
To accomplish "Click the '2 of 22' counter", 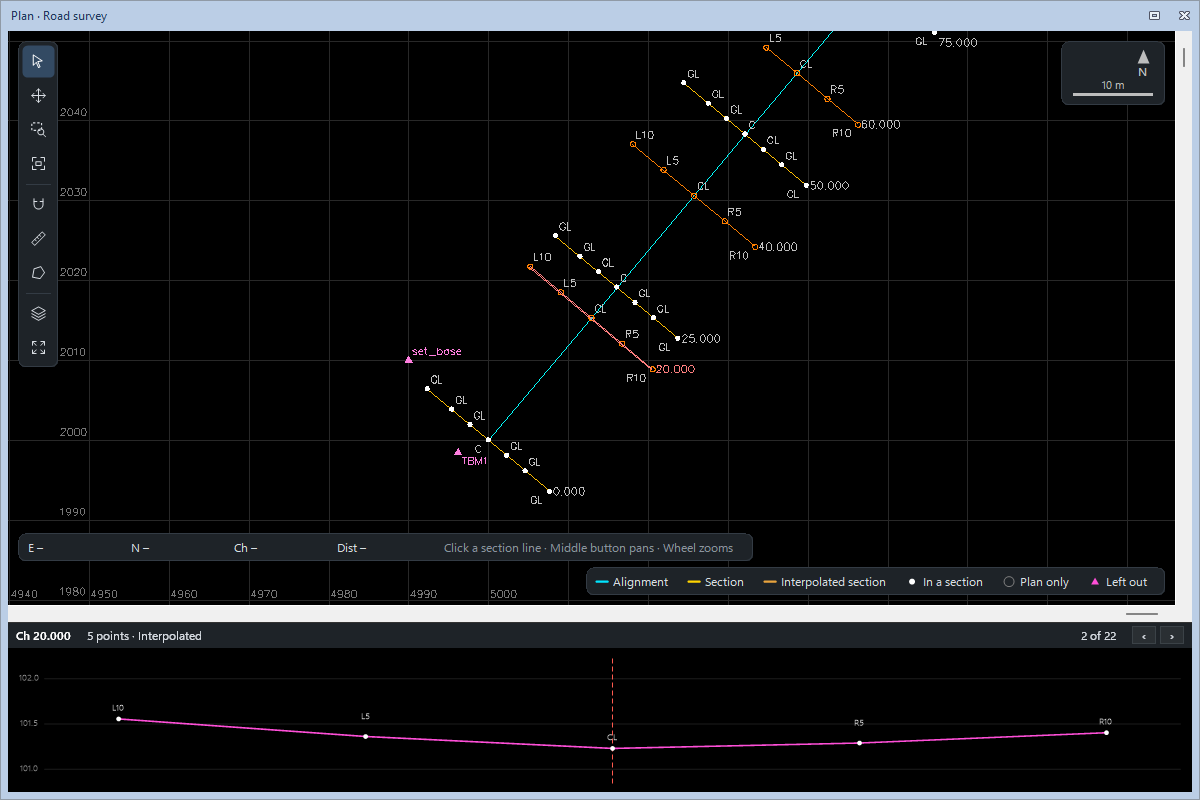I will [x=1098, y=636].
